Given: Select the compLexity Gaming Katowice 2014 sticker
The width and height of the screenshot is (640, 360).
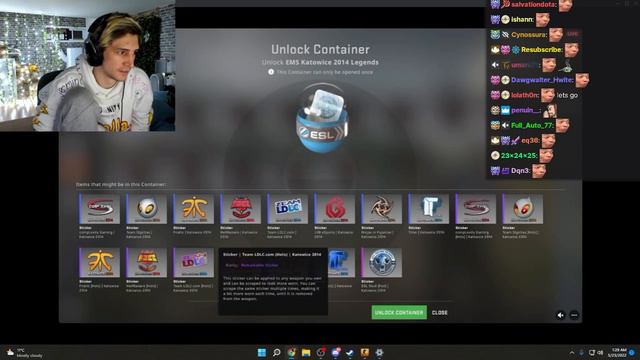Looking at the screenshot, I should click(x=100, y=209).
